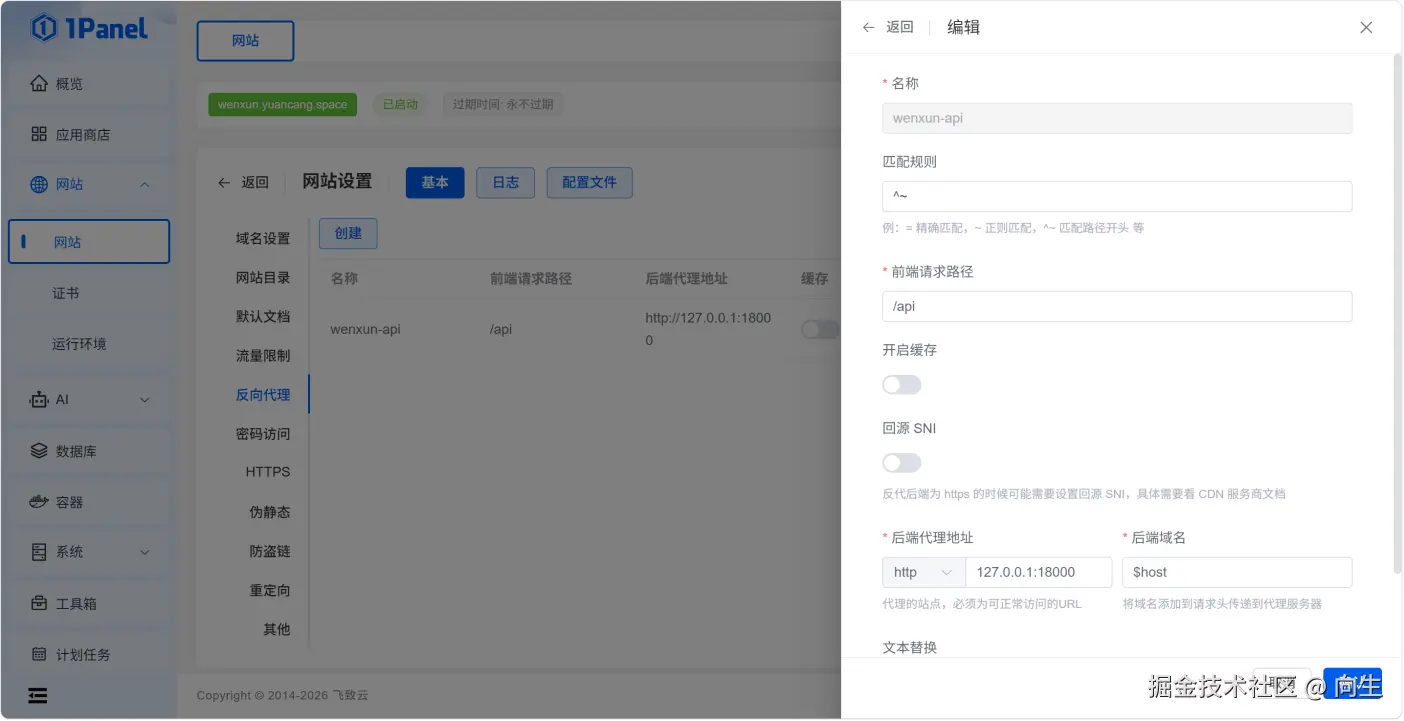Click the 名称 field wenxun-api
This screenshot has height=721, width=1404.
click(x=1117, y=118)
